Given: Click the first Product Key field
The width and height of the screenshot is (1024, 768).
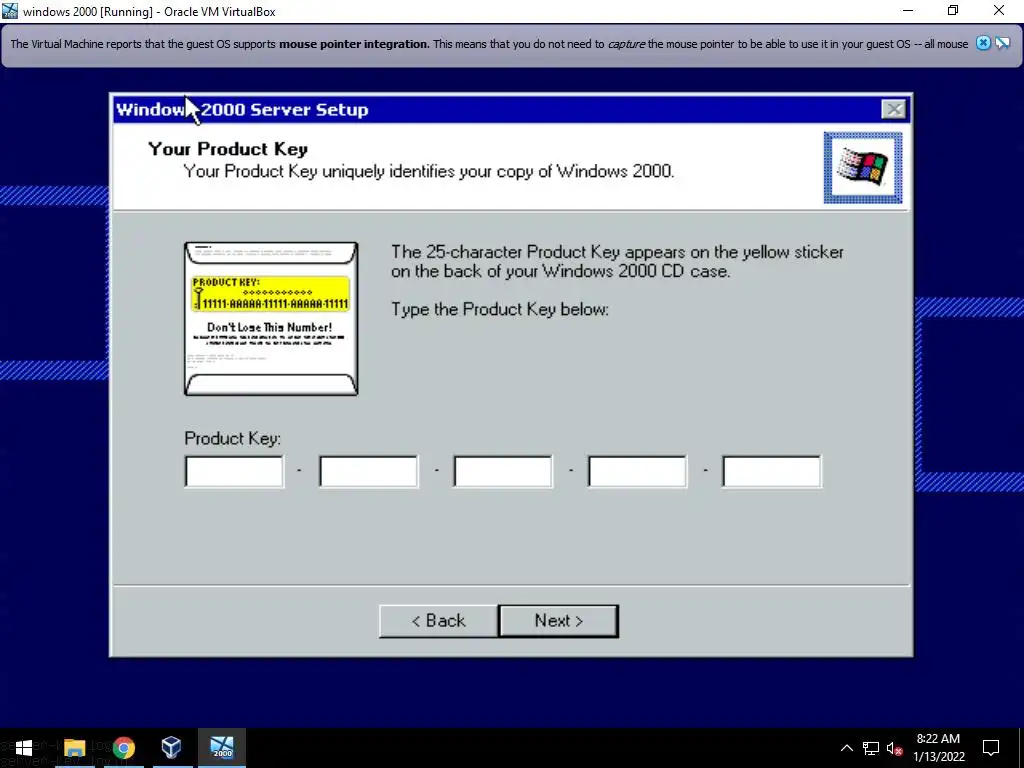Looking at the screenshot, I should [234, 472].
